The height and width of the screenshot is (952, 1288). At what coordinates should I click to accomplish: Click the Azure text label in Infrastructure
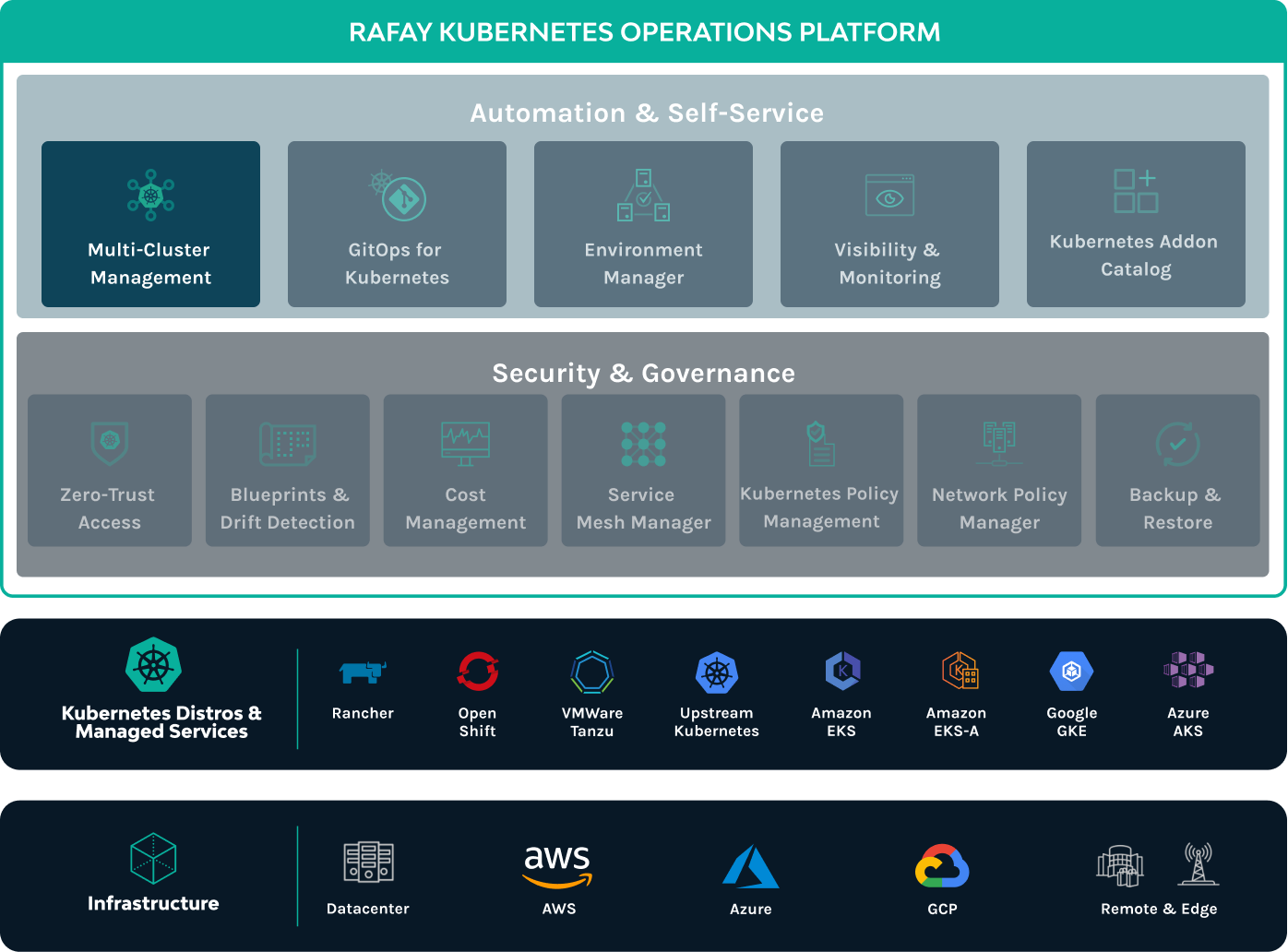pos(751,909)
